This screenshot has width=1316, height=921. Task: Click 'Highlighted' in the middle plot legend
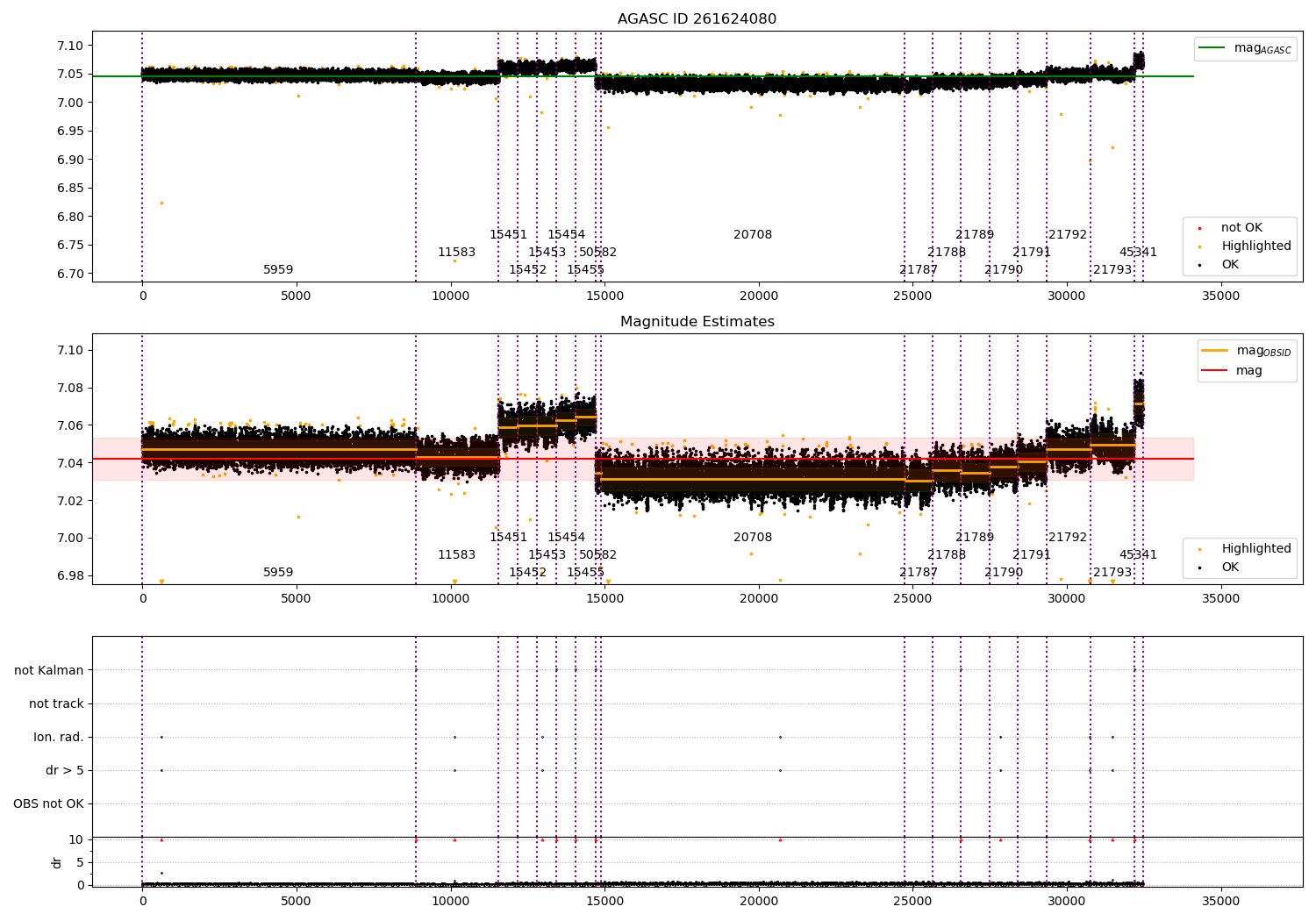(x=1255, y=549)
